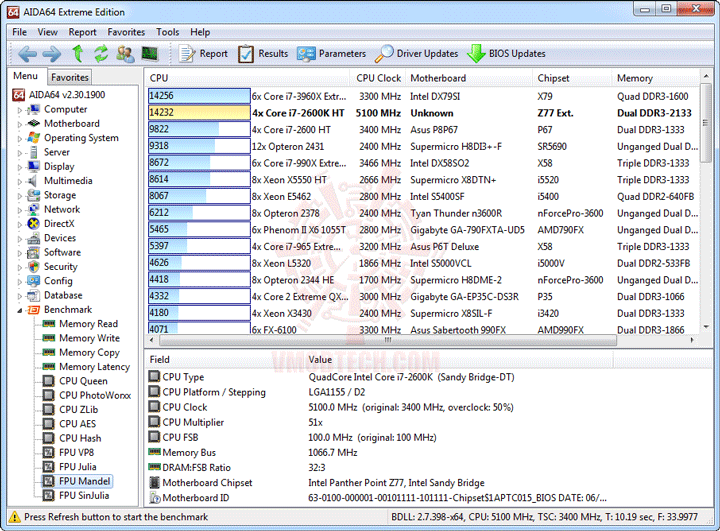Open the users icon in toolbar
720x531 pixels.
(x=125, y=54)
